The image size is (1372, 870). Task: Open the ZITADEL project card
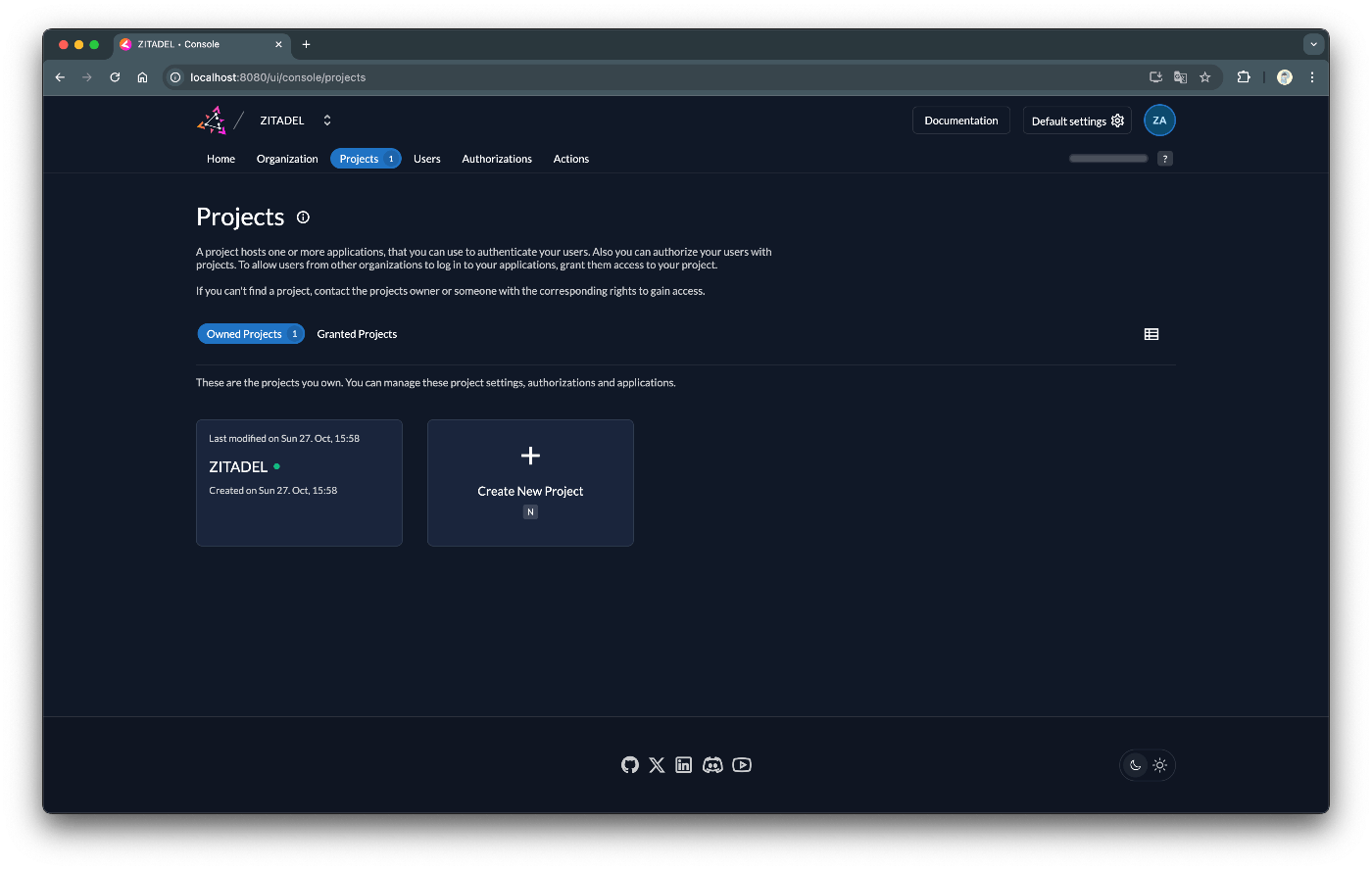point(299,483)
